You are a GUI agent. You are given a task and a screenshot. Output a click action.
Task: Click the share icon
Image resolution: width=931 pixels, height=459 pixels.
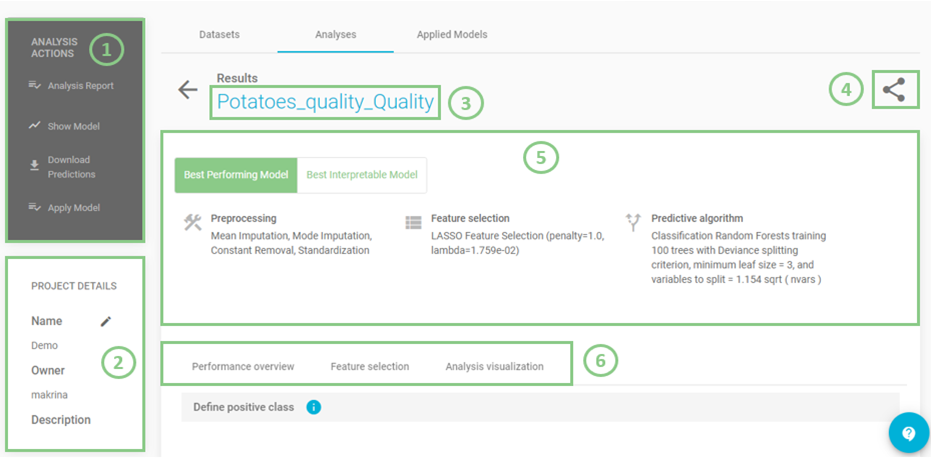click(x=894, y=90)
